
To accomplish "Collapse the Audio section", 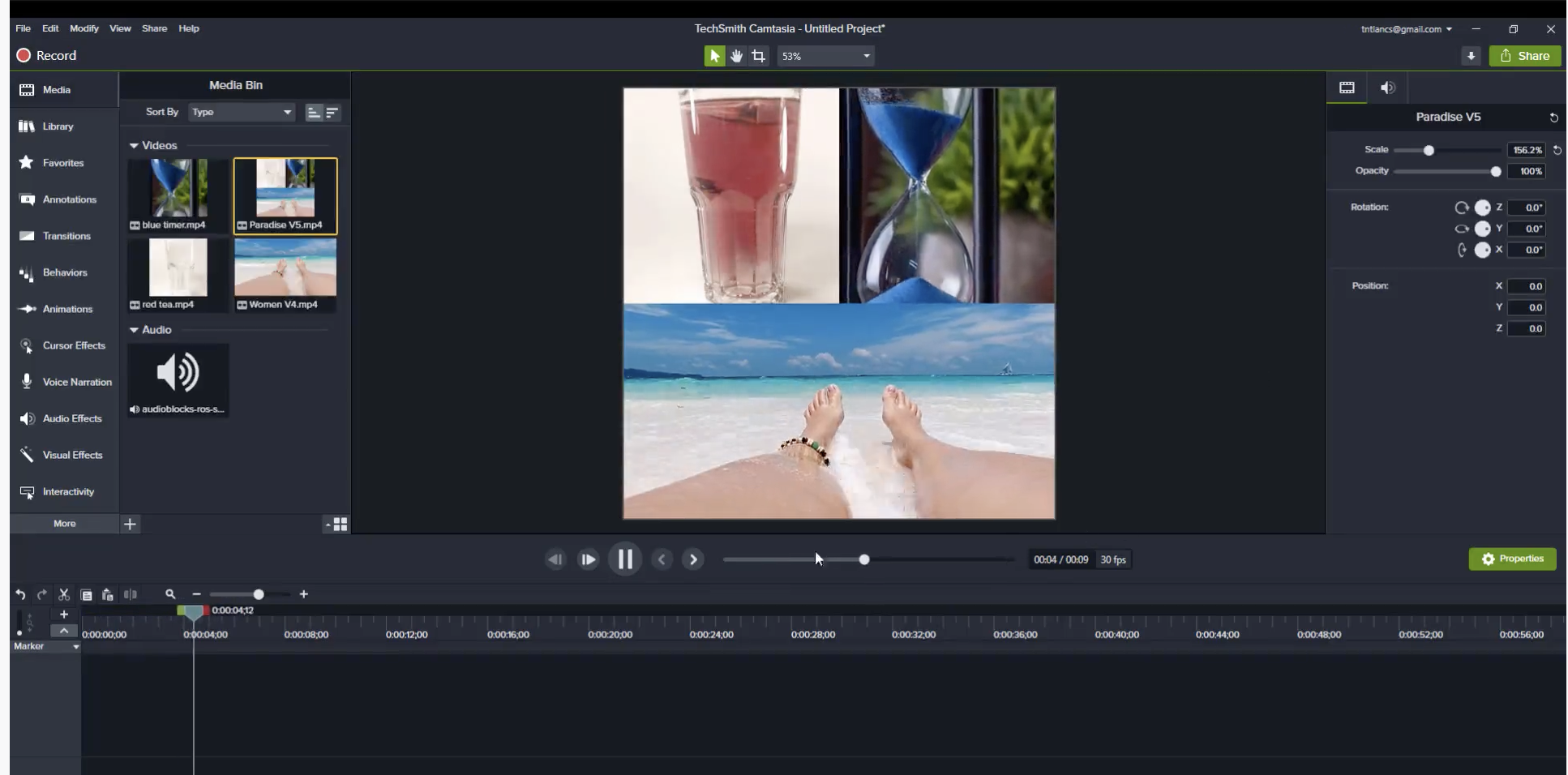I will (134, 330).
